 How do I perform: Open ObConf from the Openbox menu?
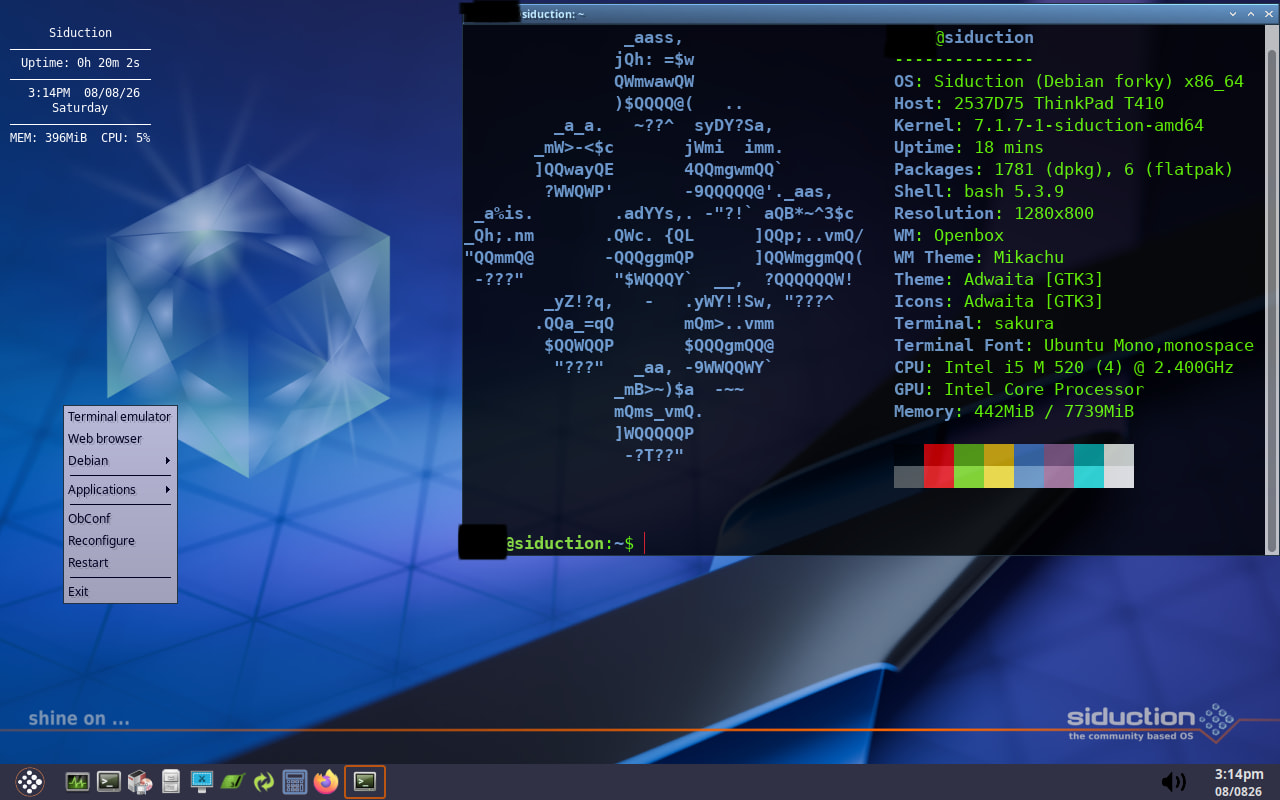(120, 519)
